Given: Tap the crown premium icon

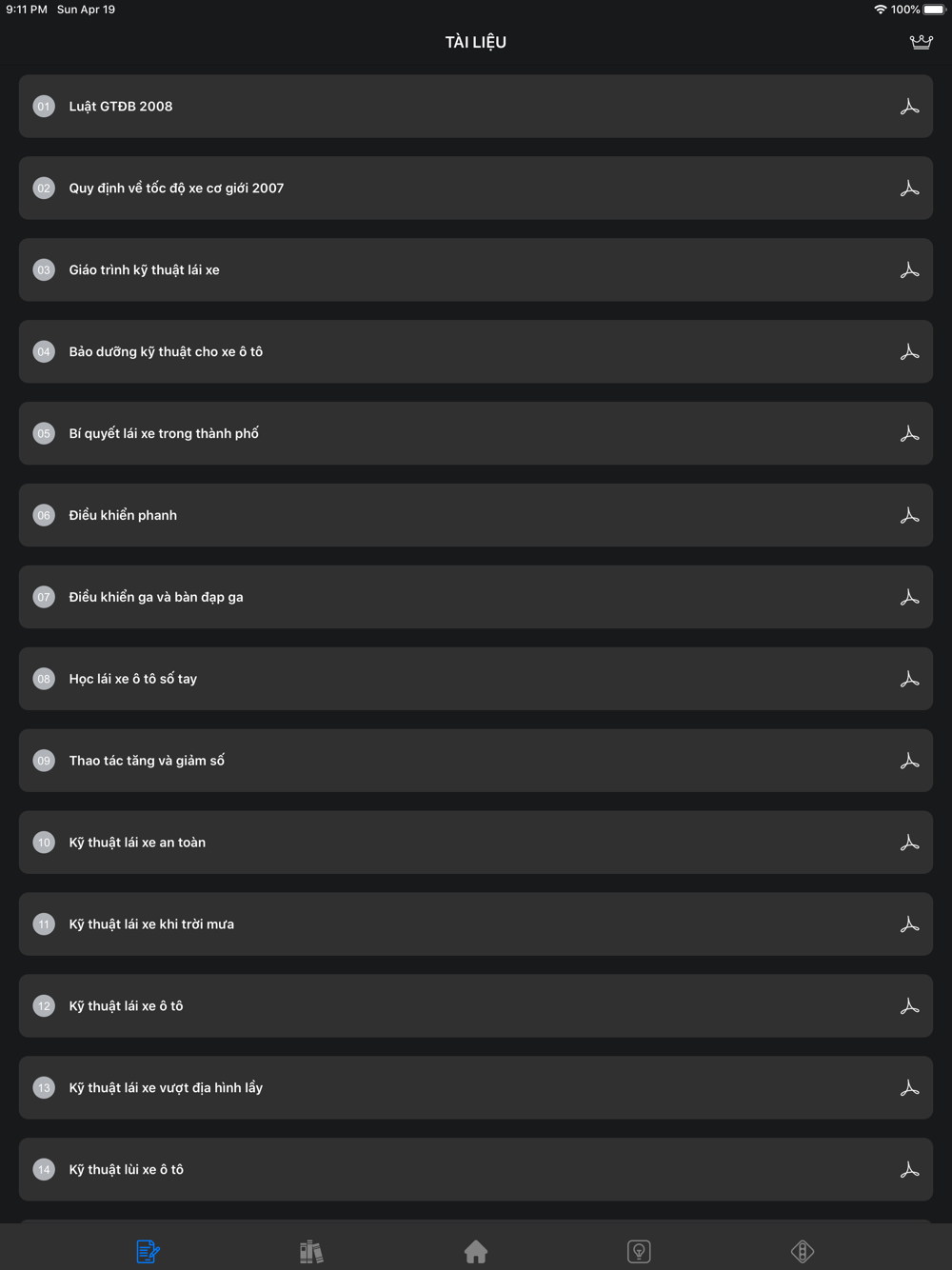Looking at the screenshot, I should tap(921, 42).
